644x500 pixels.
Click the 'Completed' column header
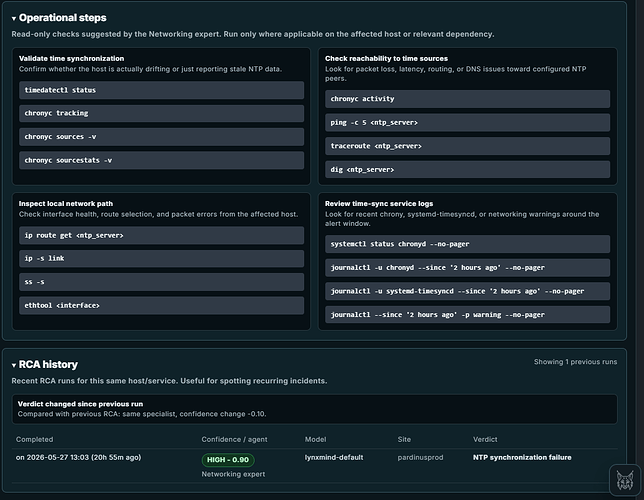tap(34, 440)
